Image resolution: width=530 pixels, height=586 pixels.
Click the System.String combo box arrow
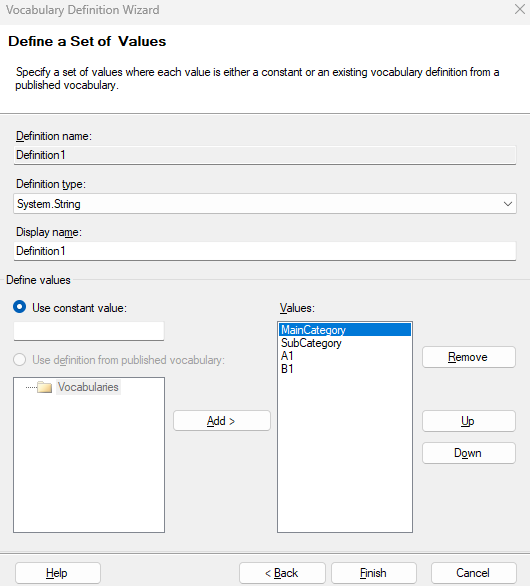coord(508,204)
